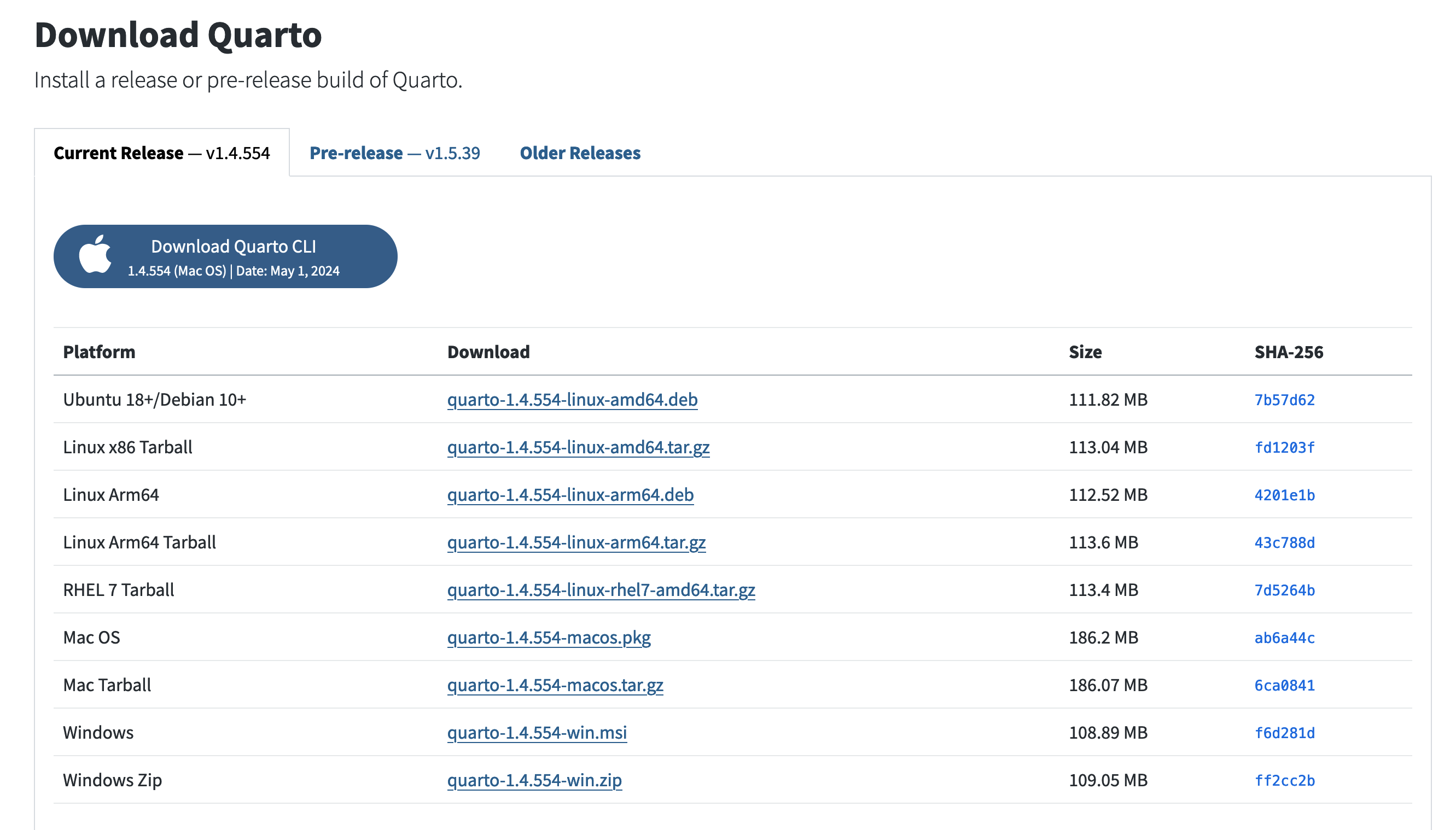The image size is (1456, 830).
Task: Download quarto-1.4.554-linux-amd64.deb file
Action: pyautogui.click(x=572, y=400)
